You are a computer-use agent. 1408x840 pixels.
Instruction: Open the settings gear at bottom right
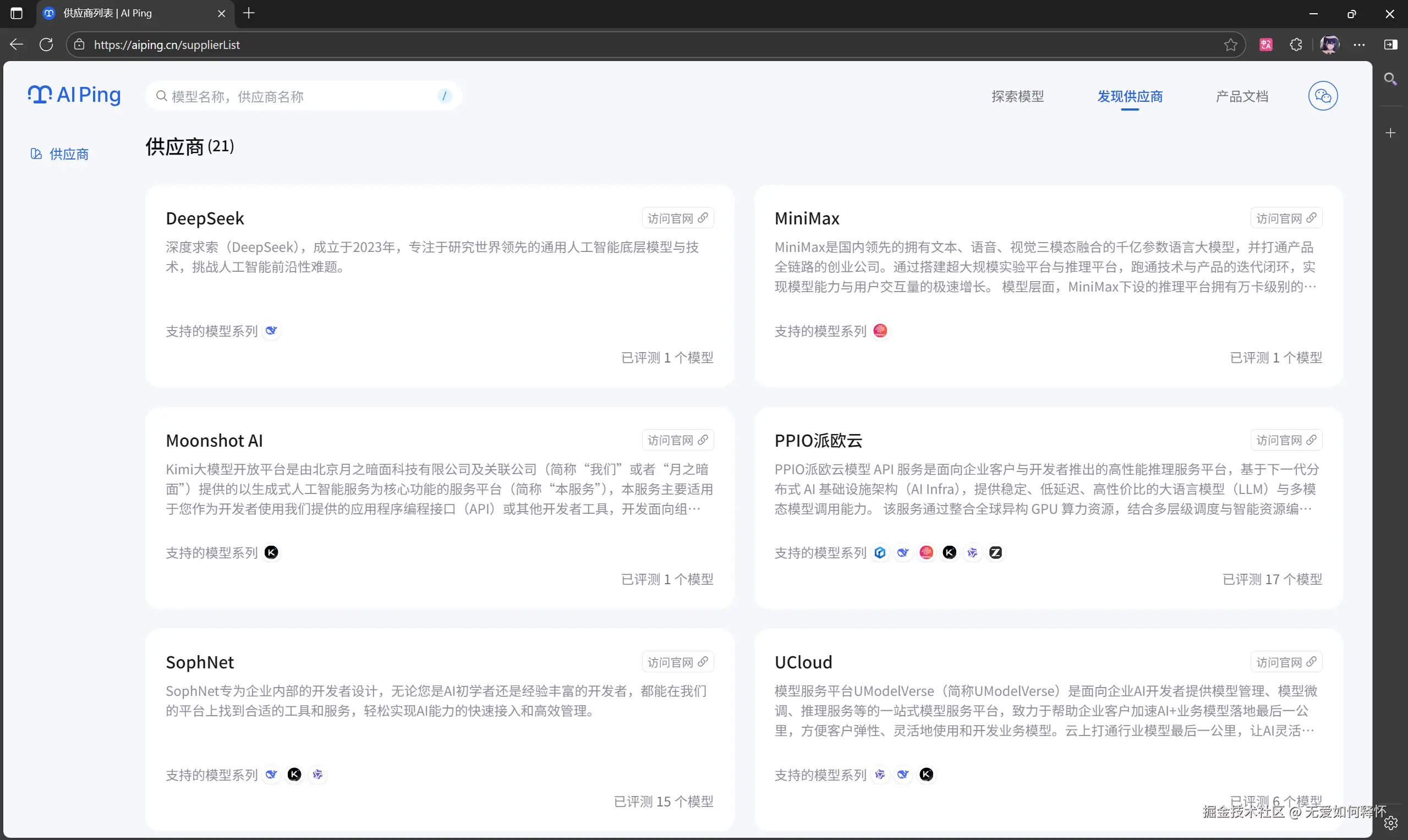(1391, 822)
